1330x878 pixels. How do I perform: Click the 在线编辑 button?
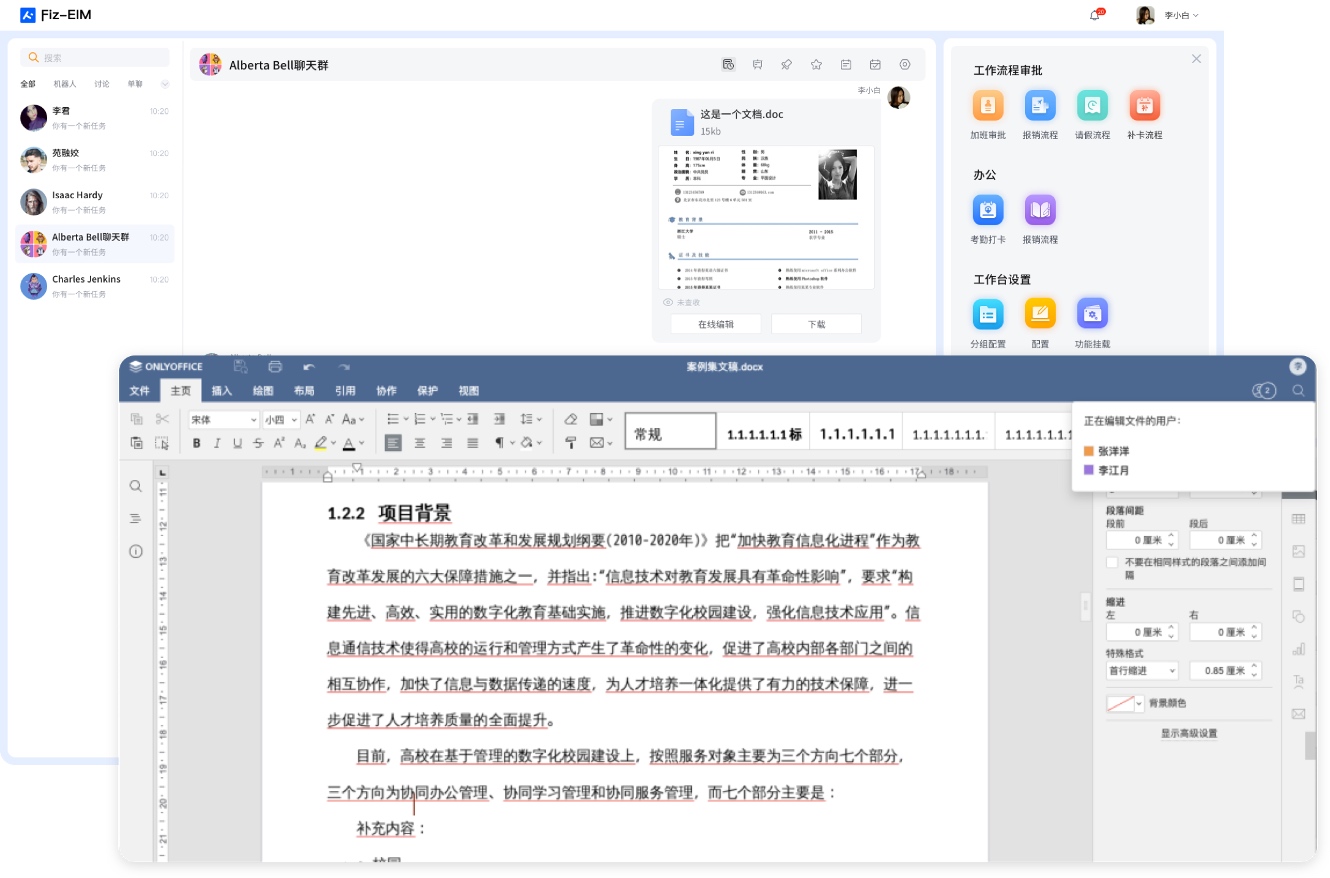point(716,324)
